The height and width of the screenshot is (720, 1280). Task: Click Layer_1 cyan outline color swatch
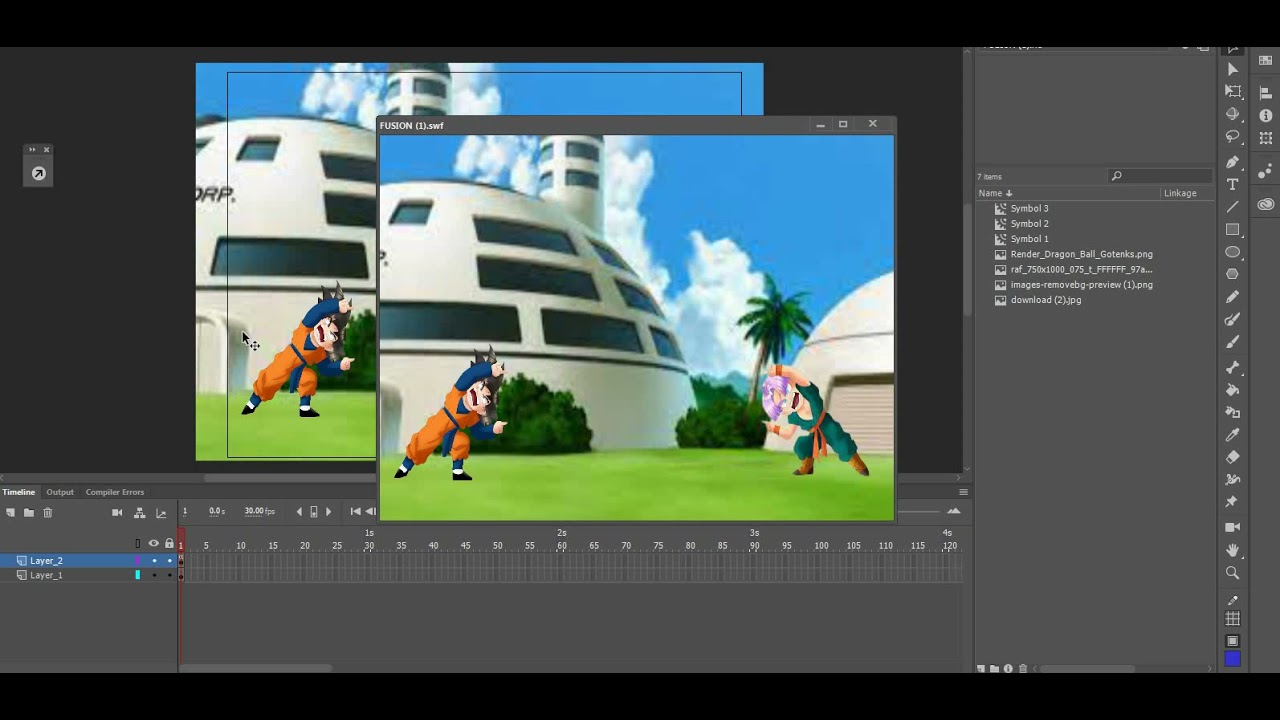pyautogui.click(x=138, y=576)
